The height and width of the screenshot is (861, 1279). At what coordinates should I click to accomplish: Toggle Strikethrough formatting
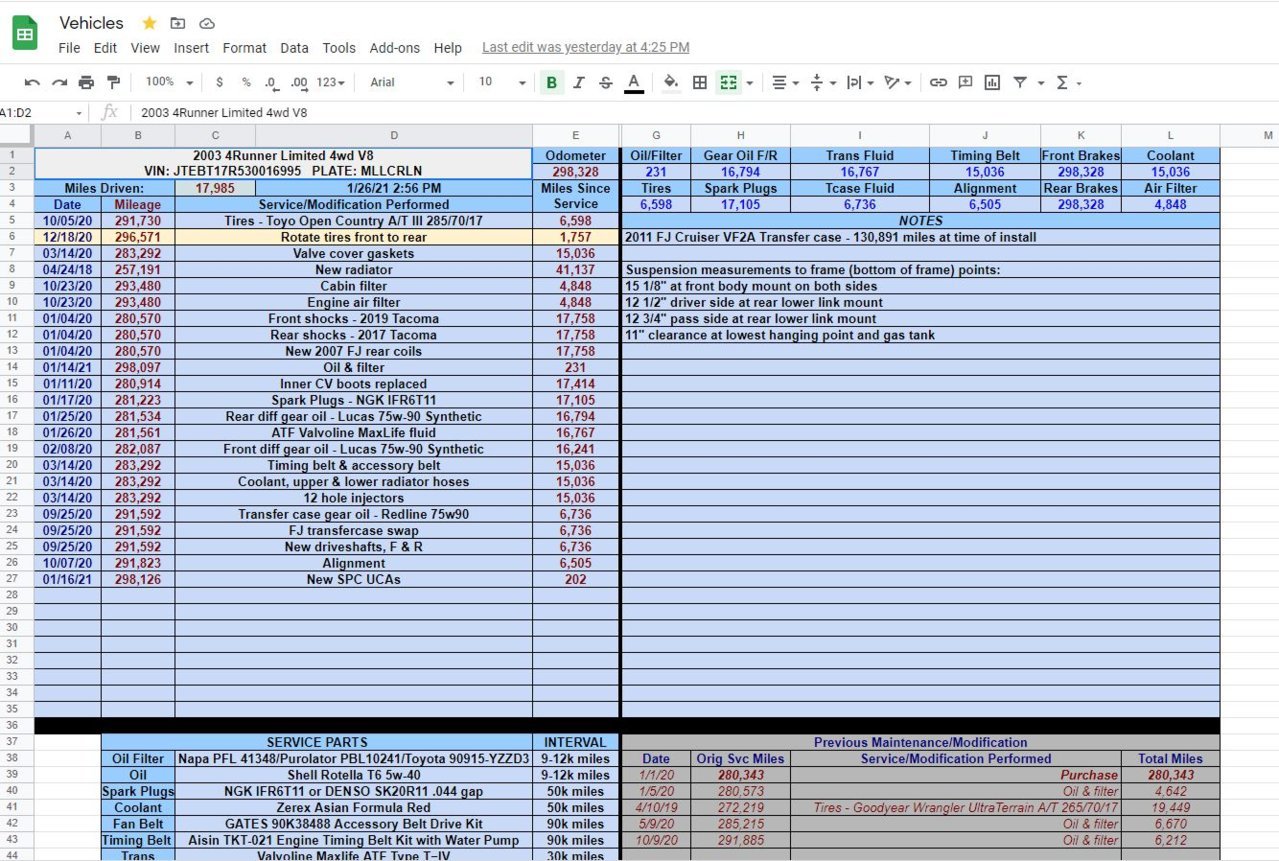click(605, 82)
